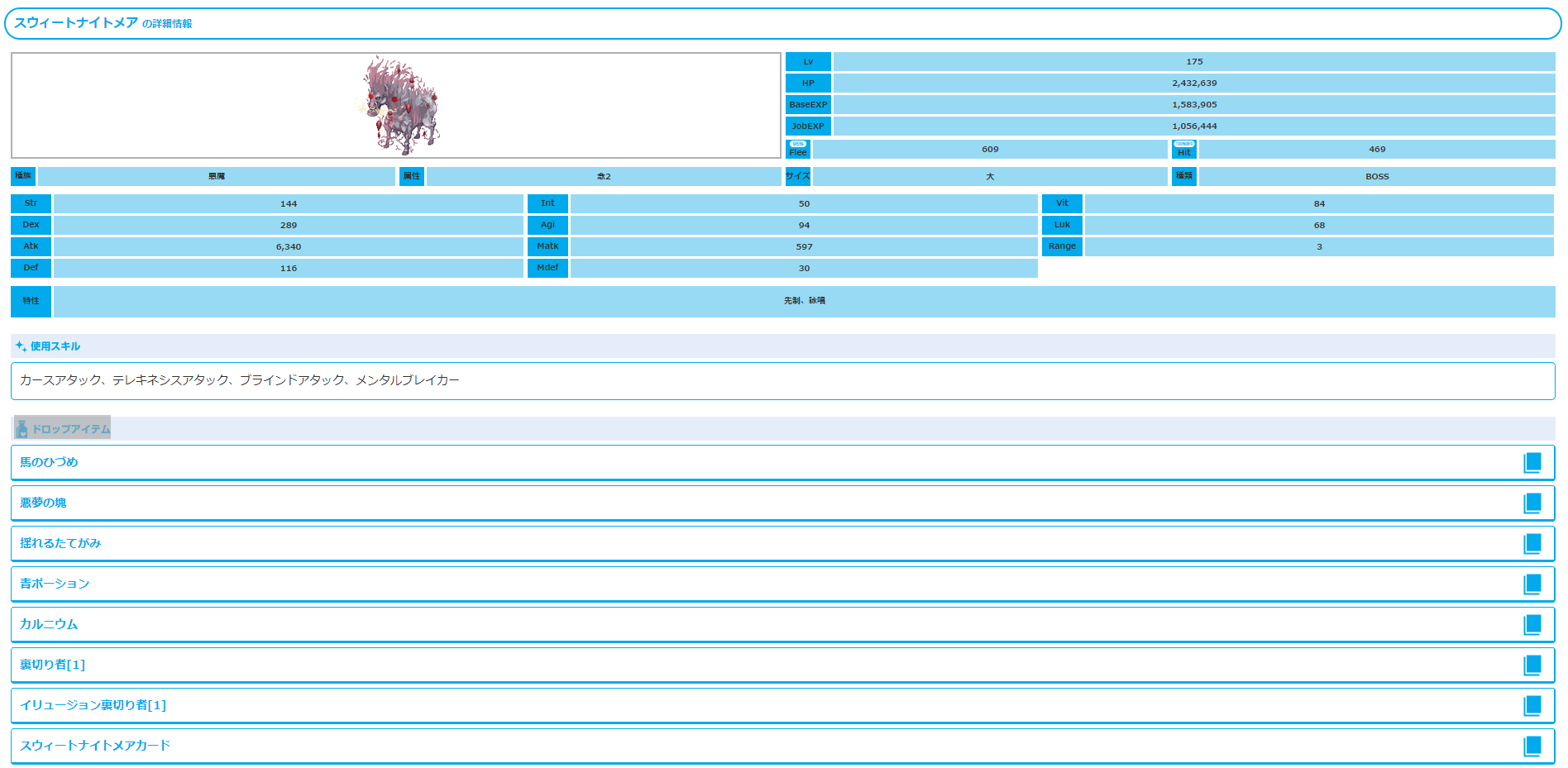Open the 馬のひづめ item link

(x=49, y=462)
